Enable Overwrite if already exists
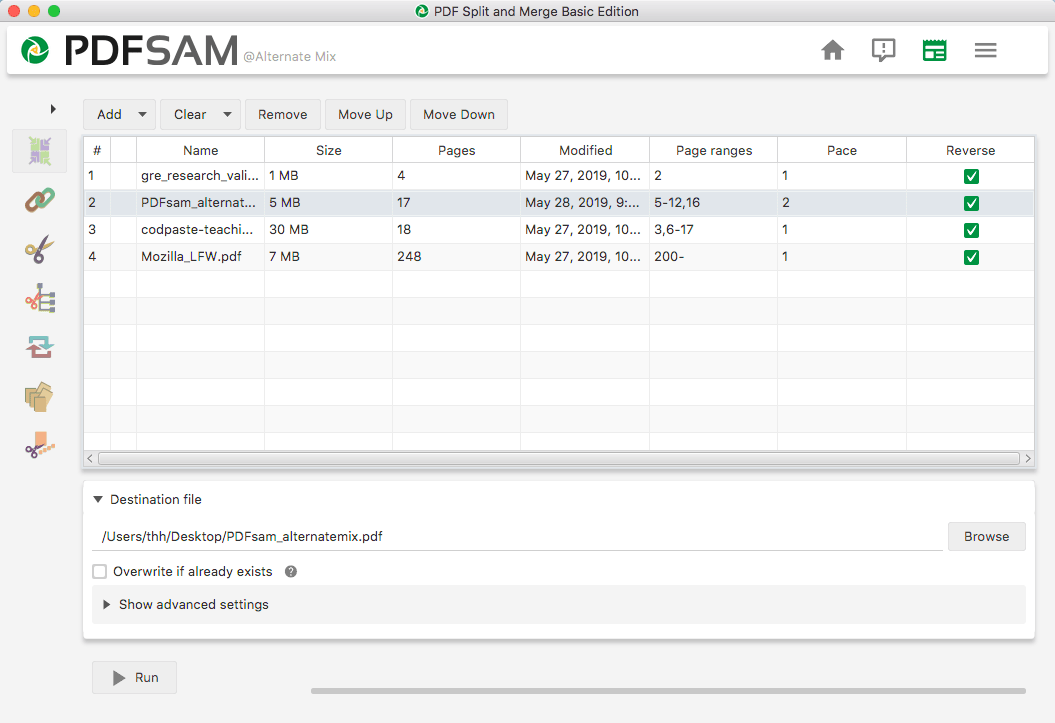Viewport: 1055px width, 723px height. tap(100, 572)
